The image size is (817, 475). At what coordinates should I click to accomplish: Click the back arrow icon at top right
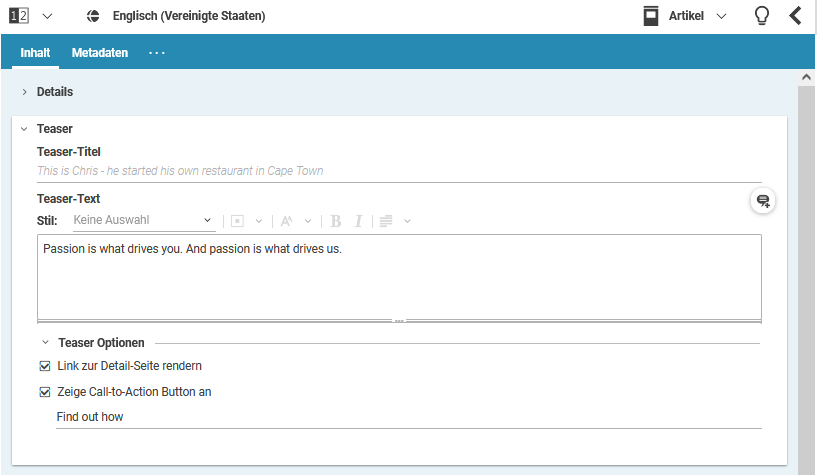796,16
